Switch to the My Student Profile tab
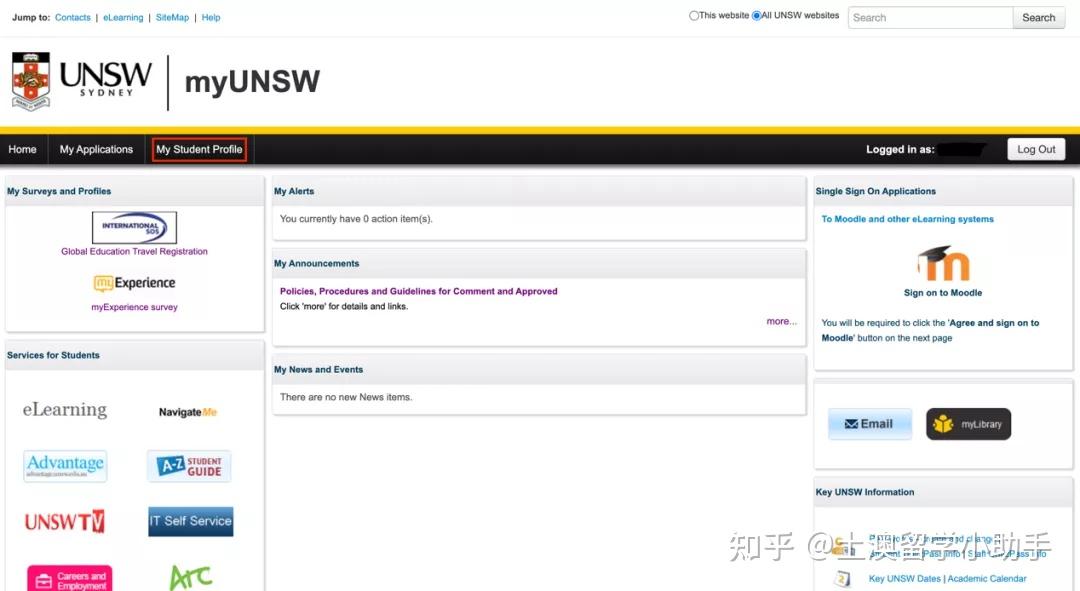 coord(199,148)
